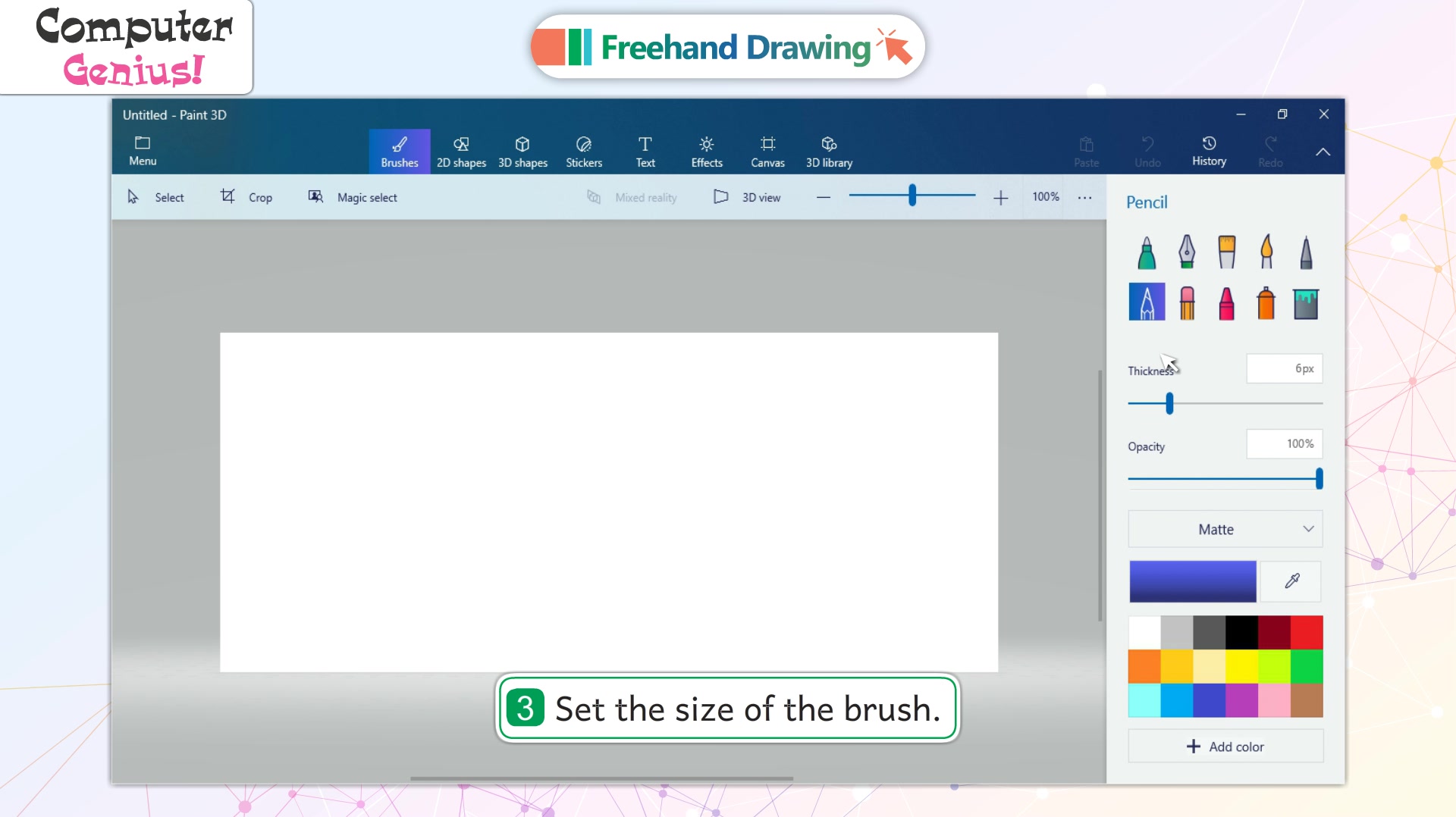Click the Thickness slider handle
Screen dimensions: 1456x817
click(x=1169, y=403)
